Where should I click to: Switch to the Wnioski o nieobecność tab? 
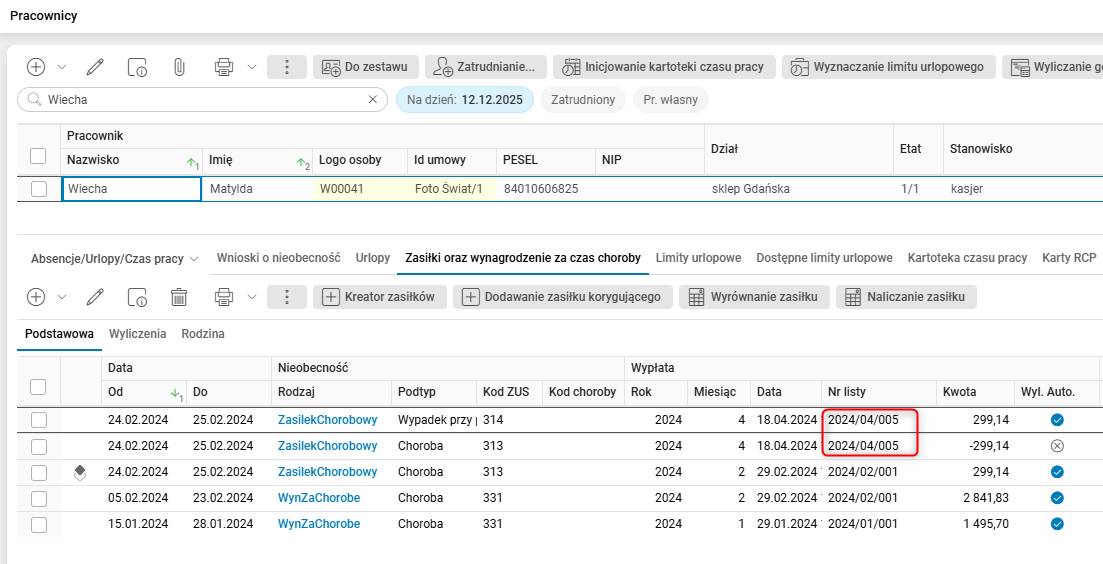[x=279, y=258]
